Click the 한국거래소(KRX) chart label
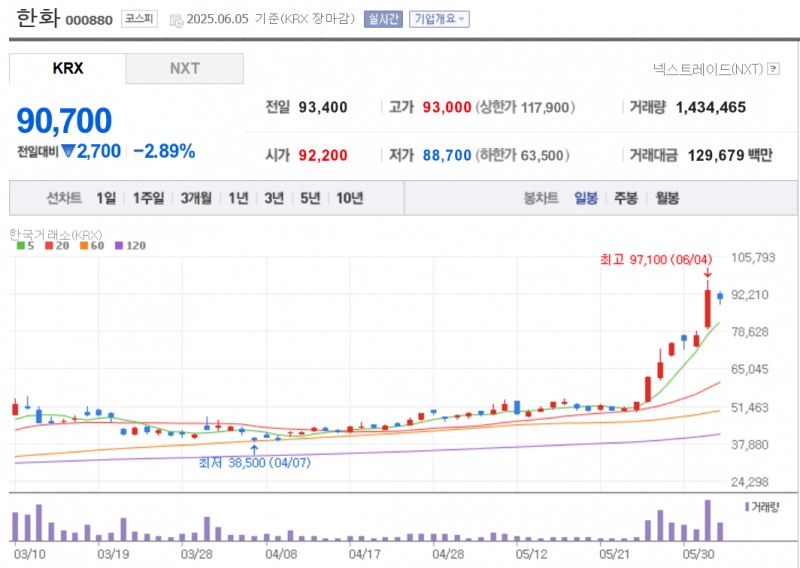 pyautogui.click(x=56, y=235)
